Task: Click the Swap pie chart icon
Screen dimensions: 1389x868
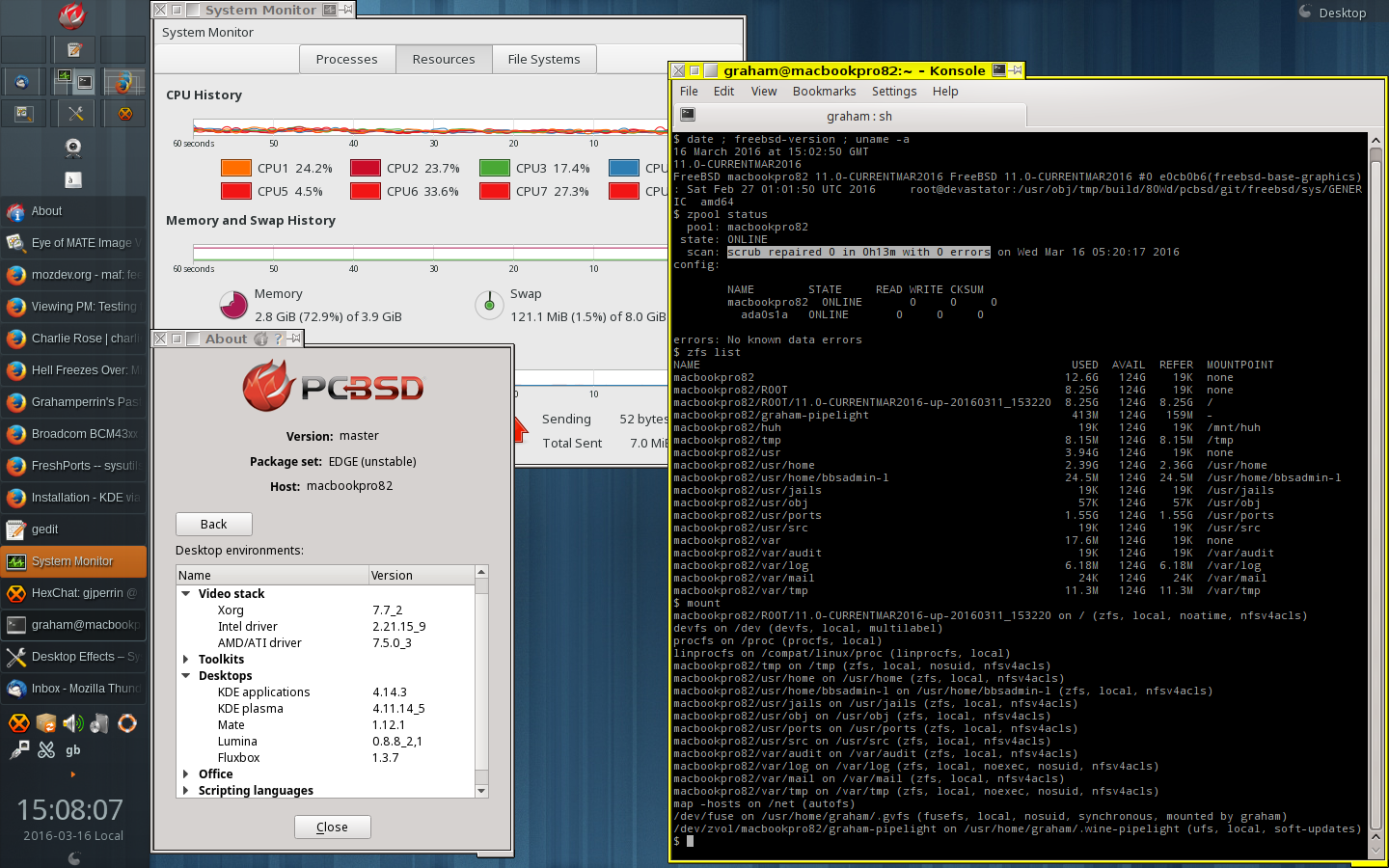Action: click(490, 305)
